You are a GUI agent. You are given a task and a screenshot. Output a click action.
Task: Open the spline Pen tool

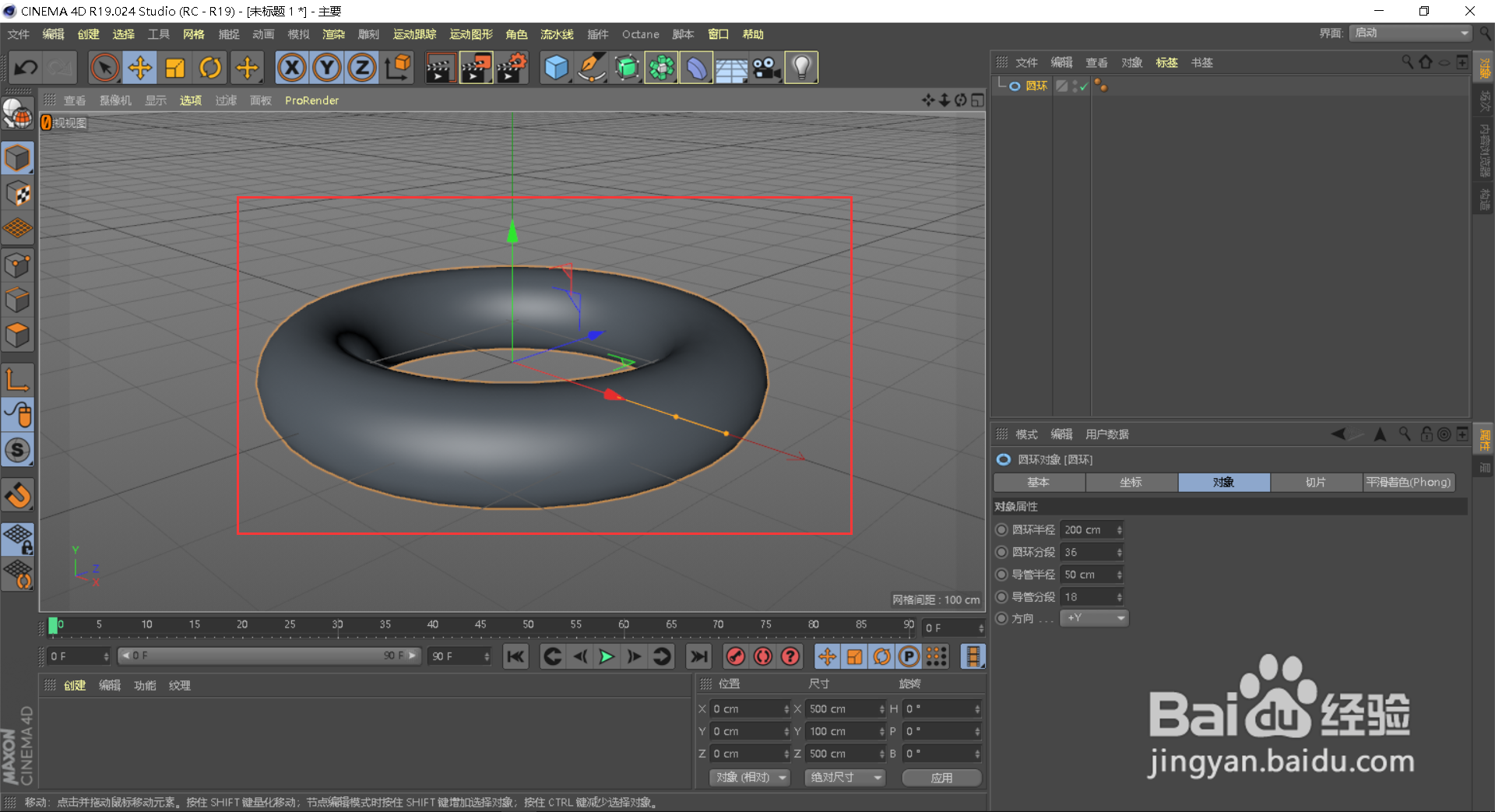592,68
